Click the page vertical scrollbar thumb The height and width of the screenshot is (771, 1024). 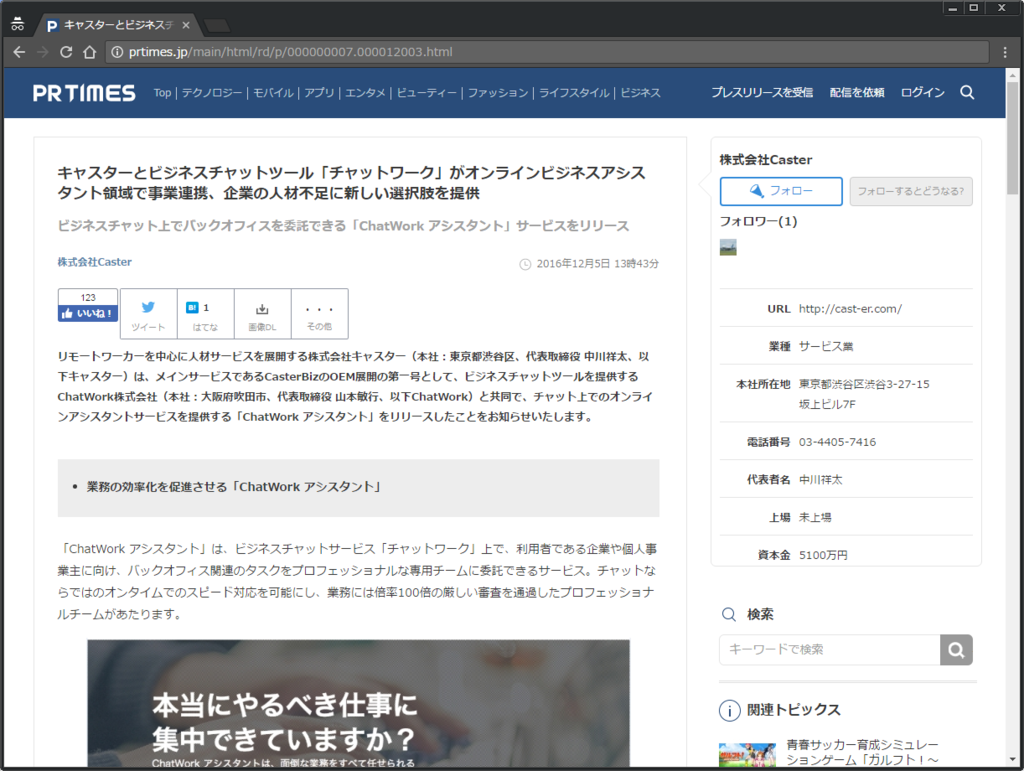(x=1013, y=138)
